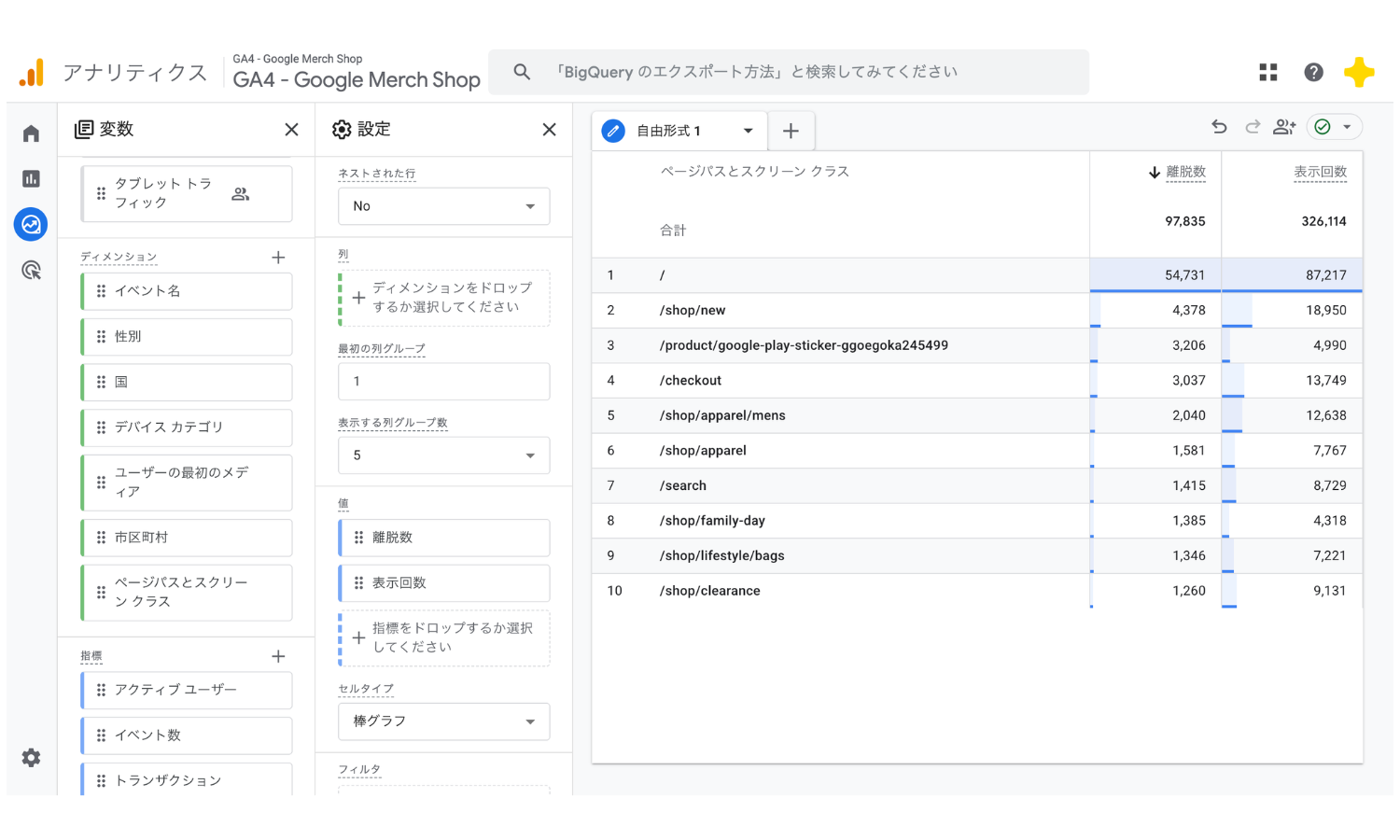Select the 国 dimension
The height and width of the screenshot is (840, 1400).
(x=187, y=383)
